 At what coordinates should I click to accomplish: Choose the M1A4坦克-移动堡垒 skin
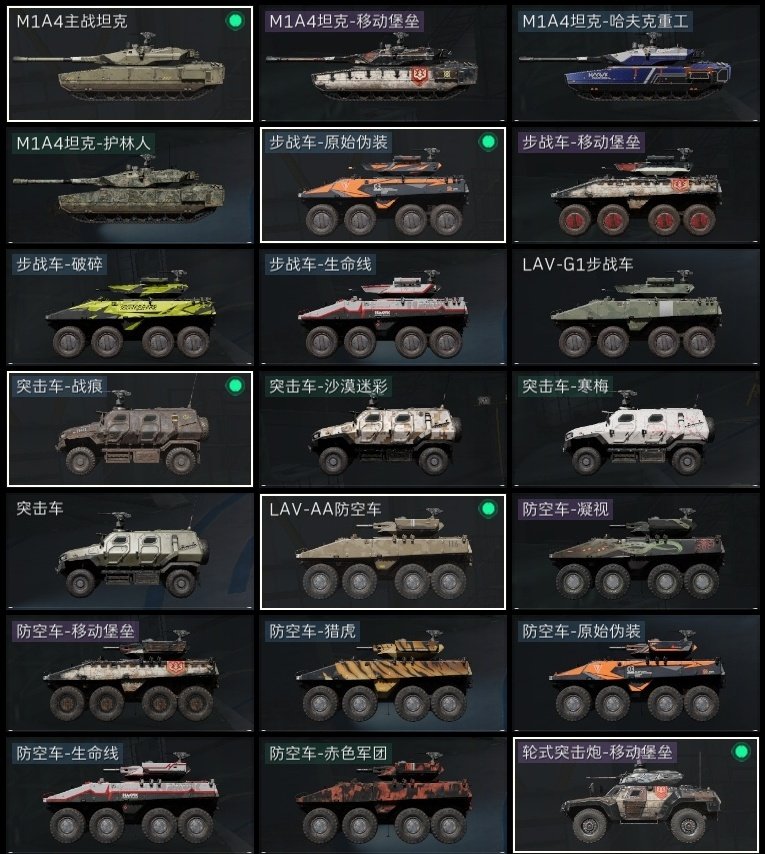point(383,64)
